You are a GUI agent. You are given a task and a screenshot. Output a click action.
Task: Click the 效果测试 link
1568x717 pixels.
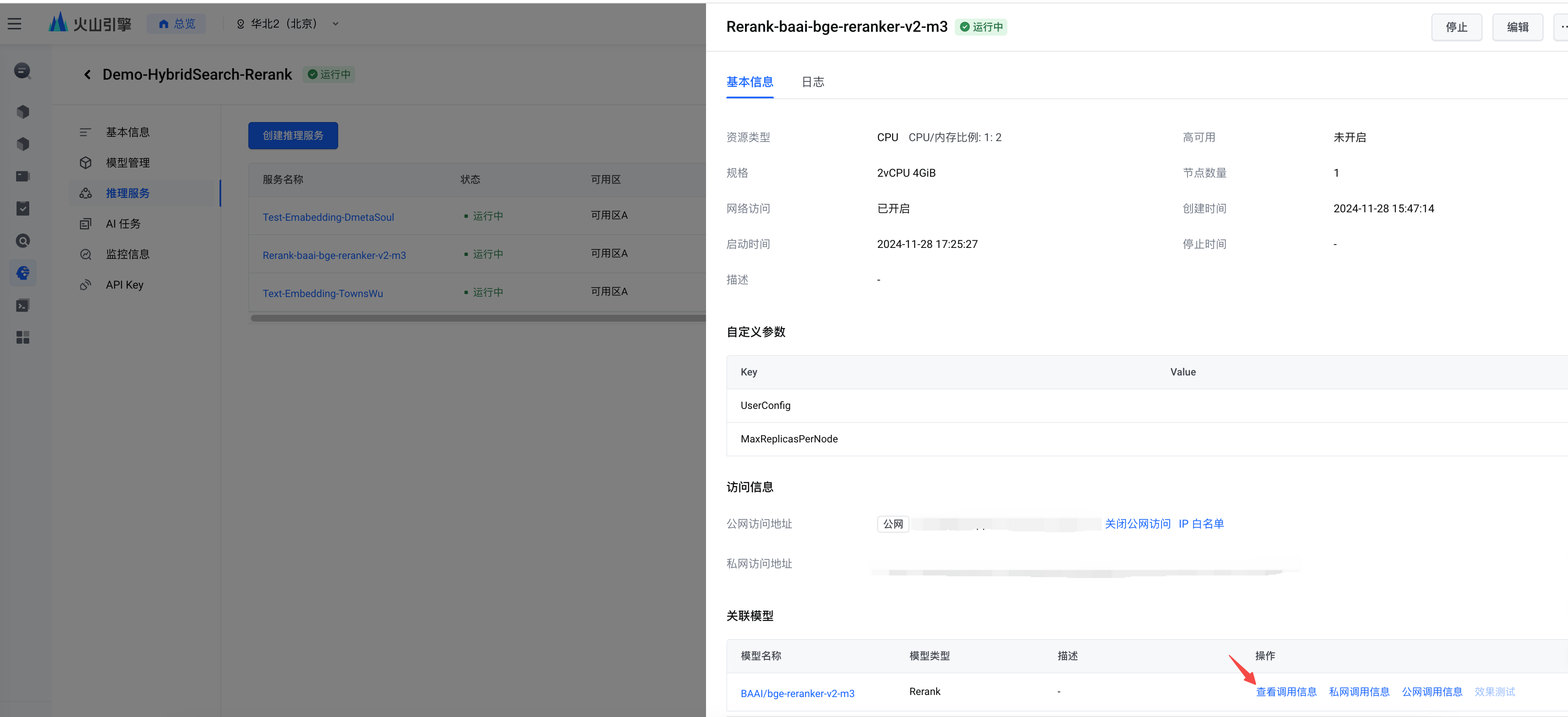1494,692
